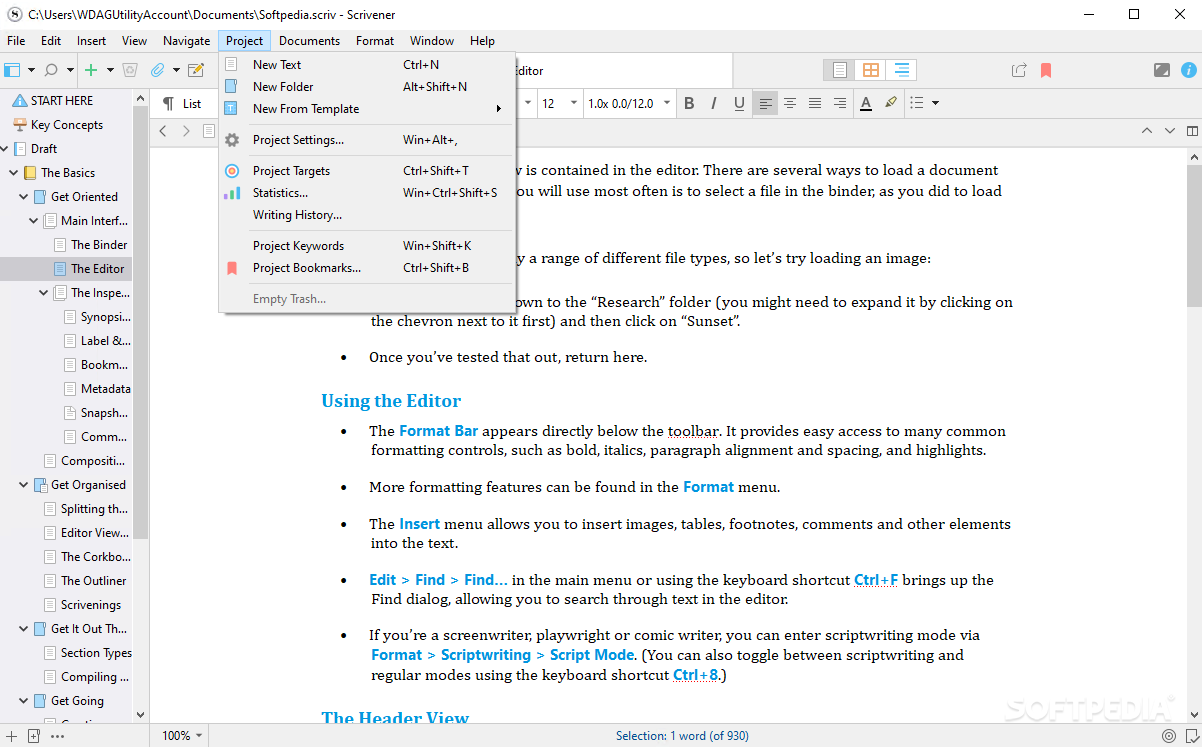This screenshot has height=747, width=1202.
Task: Switch to Outliner view mode
Action: coord(902,70)
